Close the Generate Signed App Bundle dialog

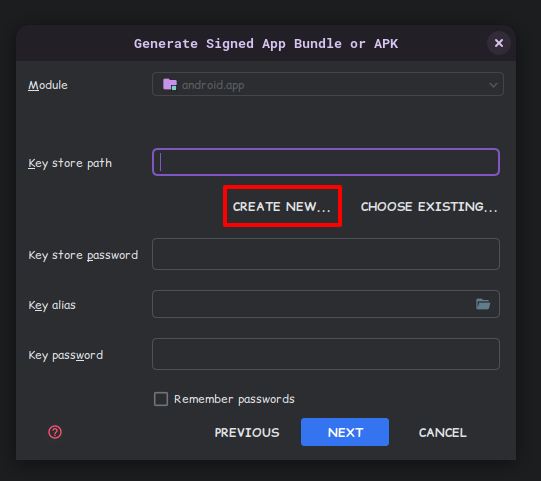tap(499, 43)
